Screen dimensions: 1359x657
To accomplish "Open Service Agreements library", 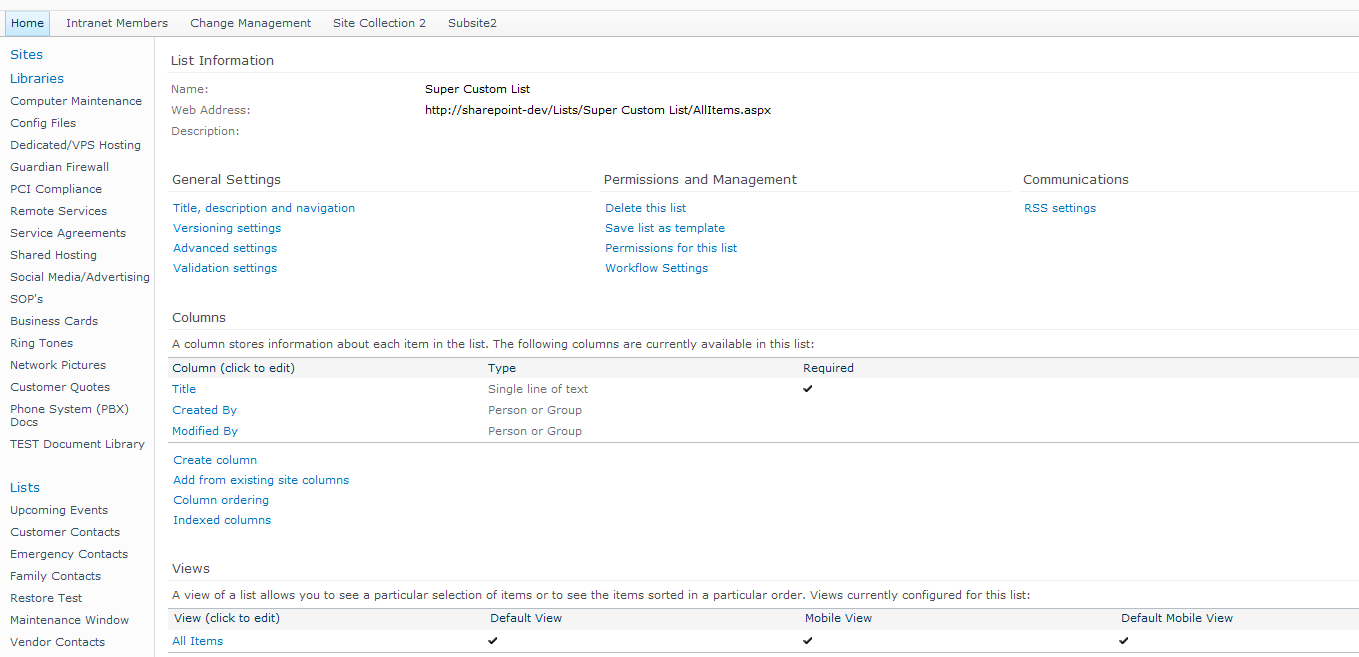I will pos(68,233).
